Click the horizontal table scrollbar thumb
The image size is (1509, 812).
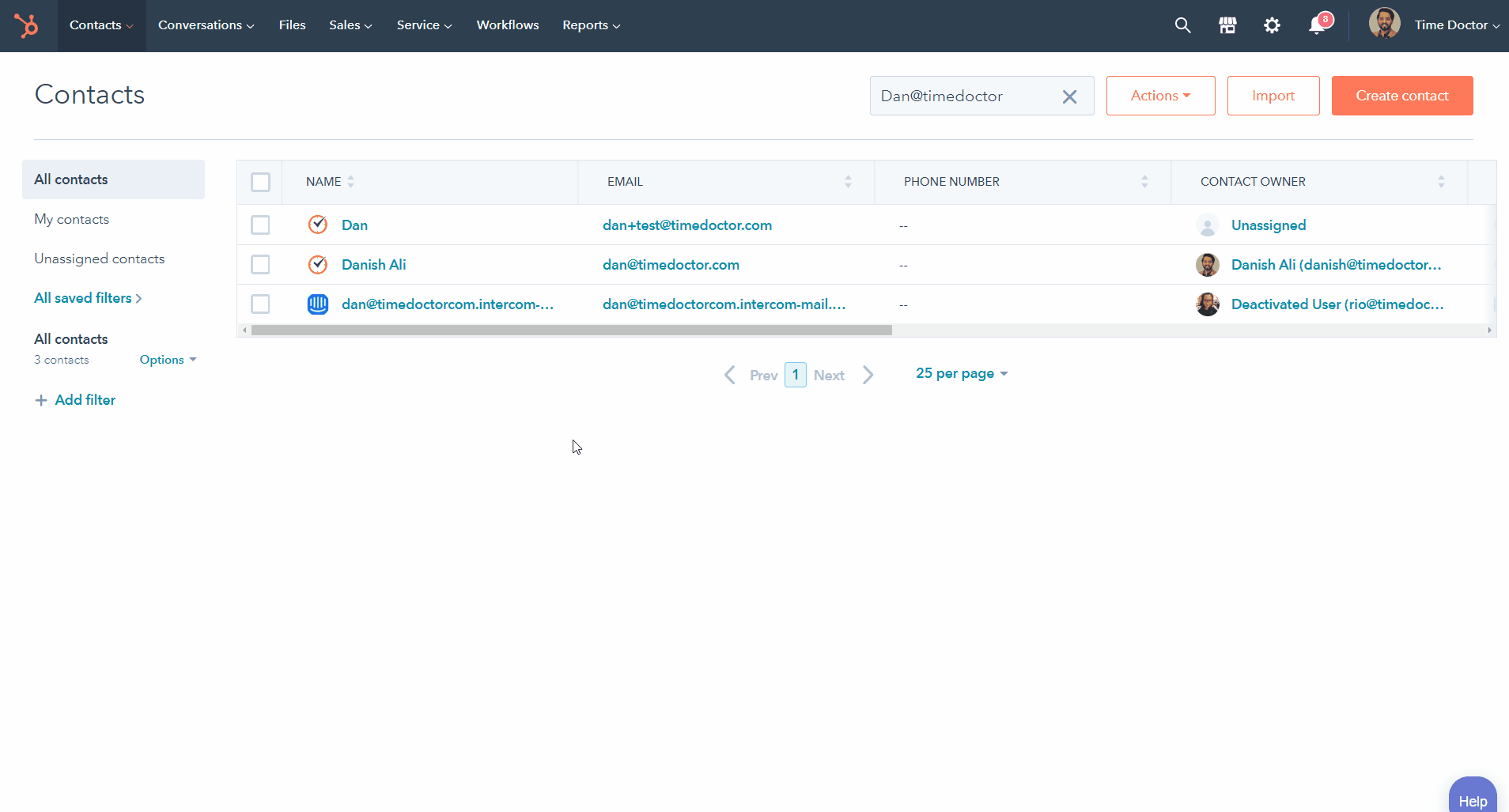pos(572,330)
